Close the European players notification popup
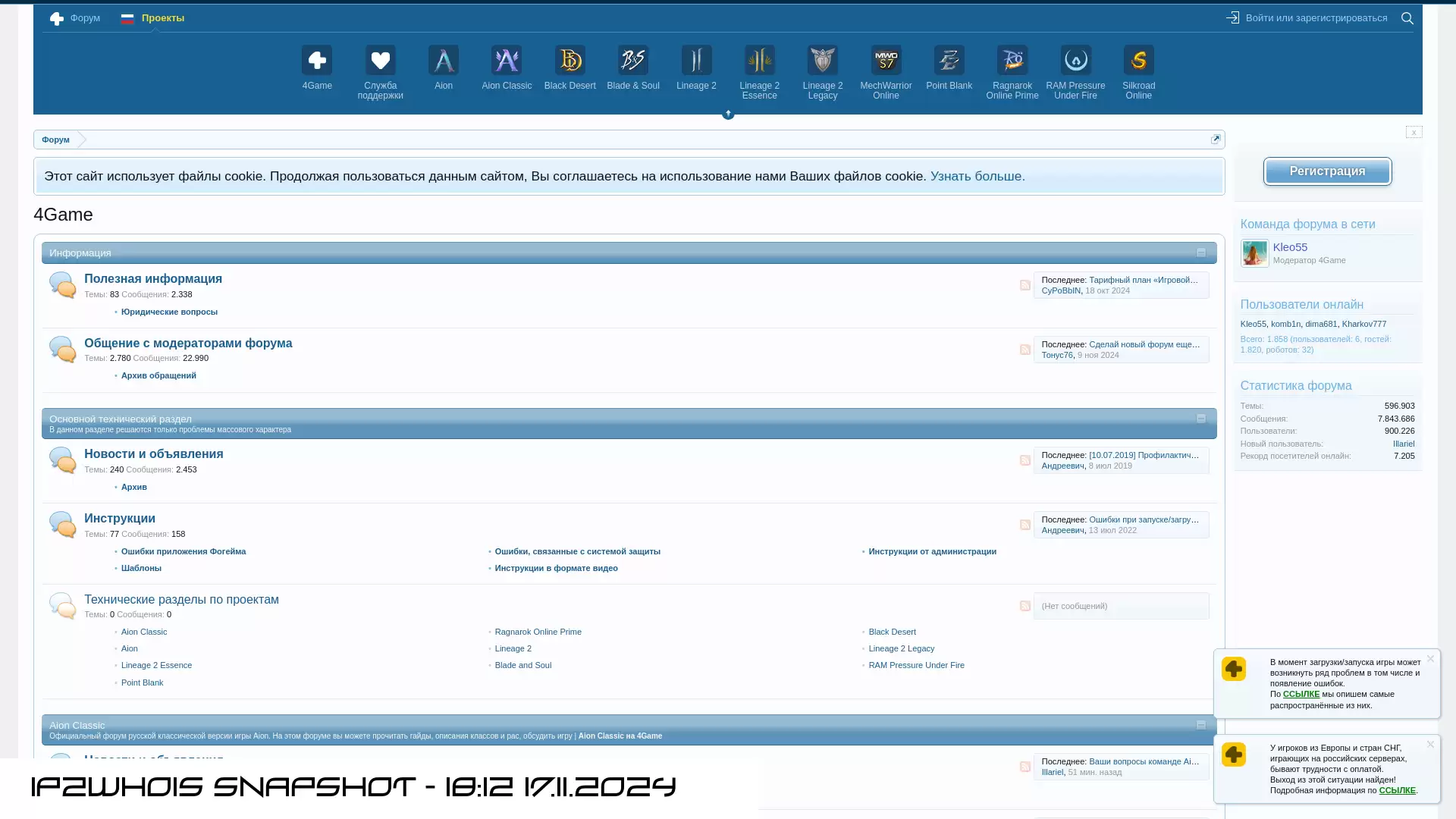 [1430, 744]
